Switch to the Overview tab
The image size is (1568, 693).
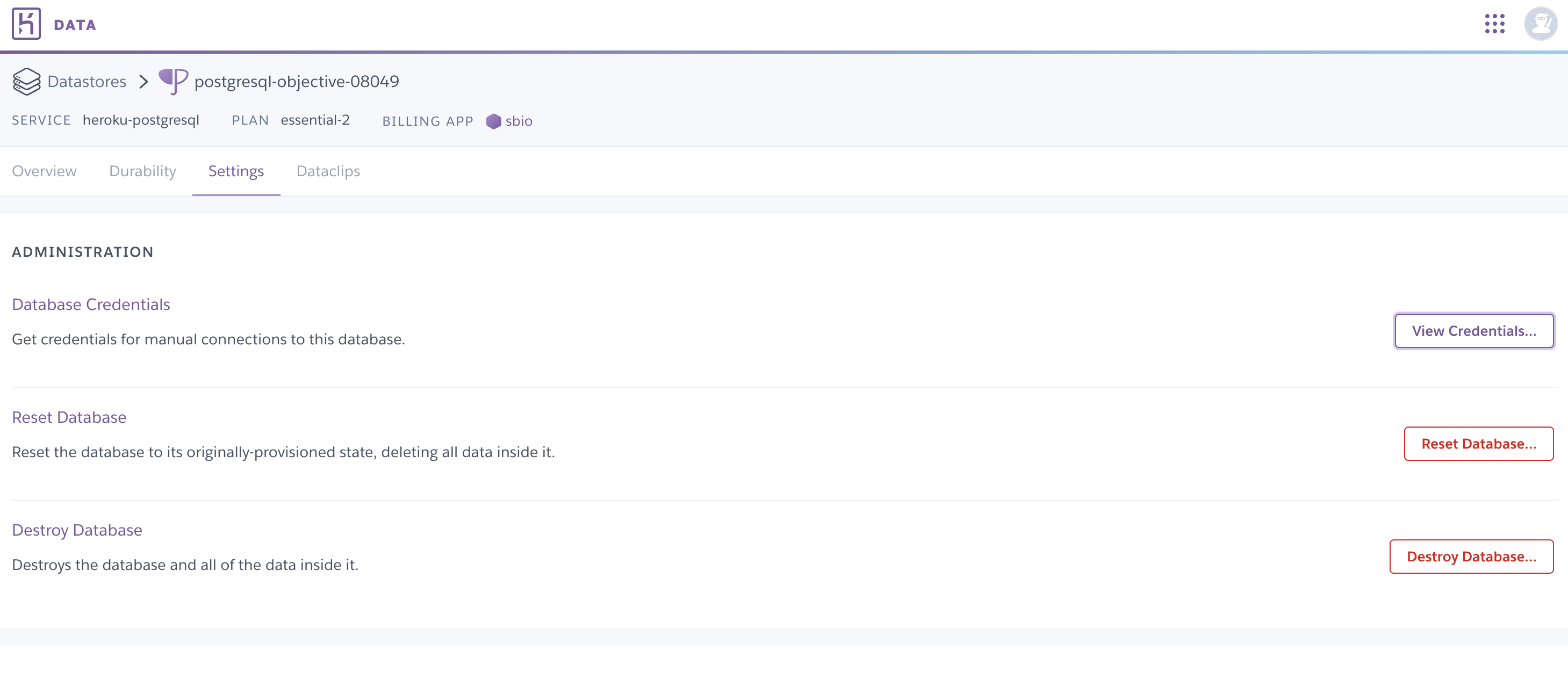pos(44,171)
